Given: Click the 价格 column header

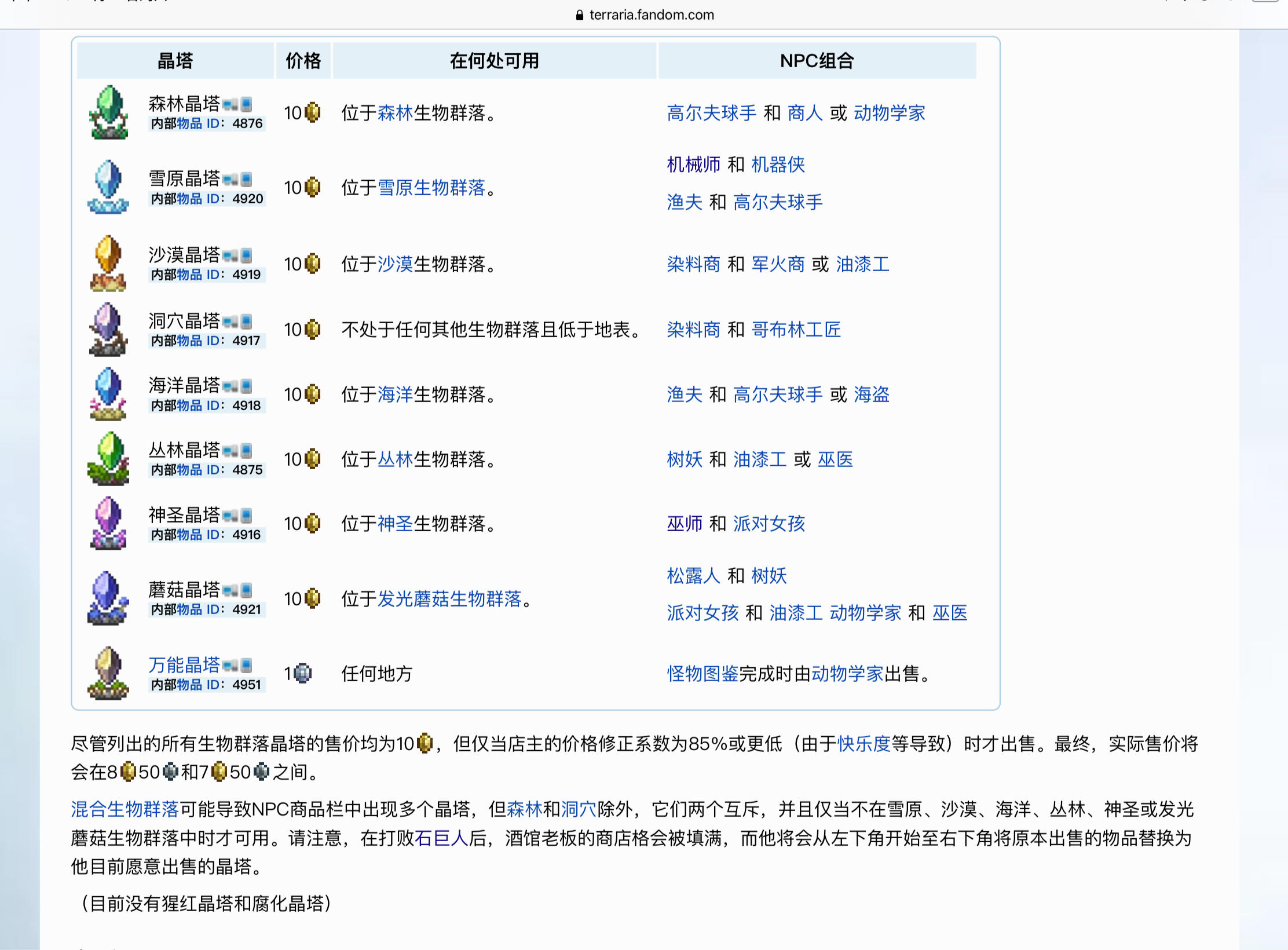Looking at the screenshot, I should pos(303,60).
